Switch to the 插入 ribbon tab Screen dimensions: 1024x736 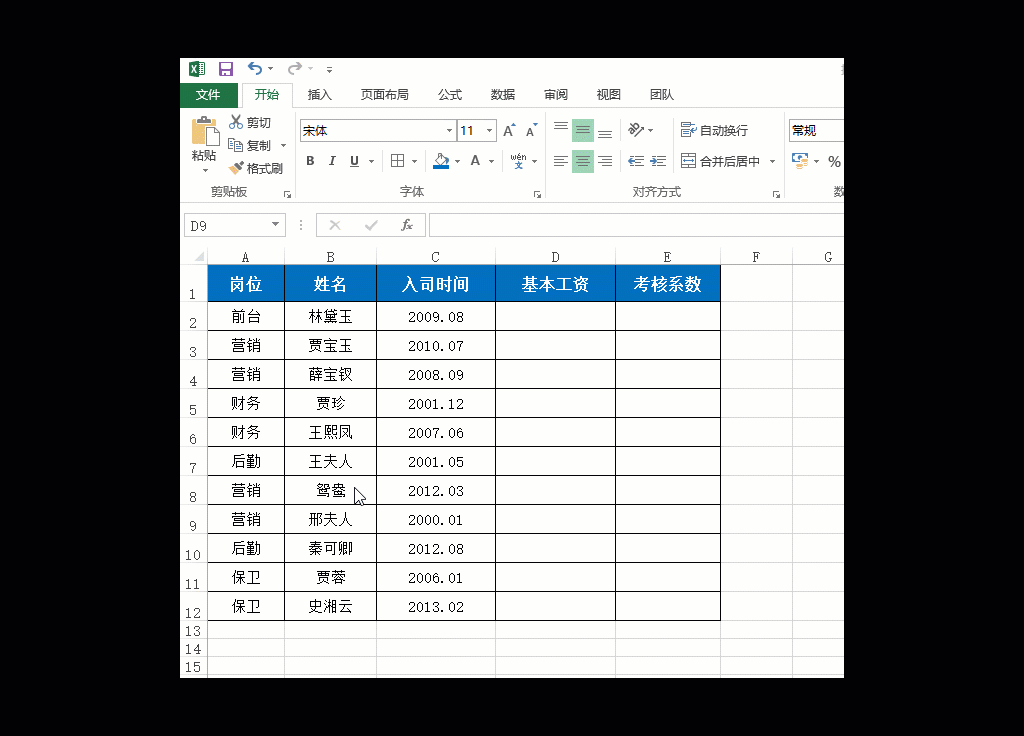[x=320, y=95]
